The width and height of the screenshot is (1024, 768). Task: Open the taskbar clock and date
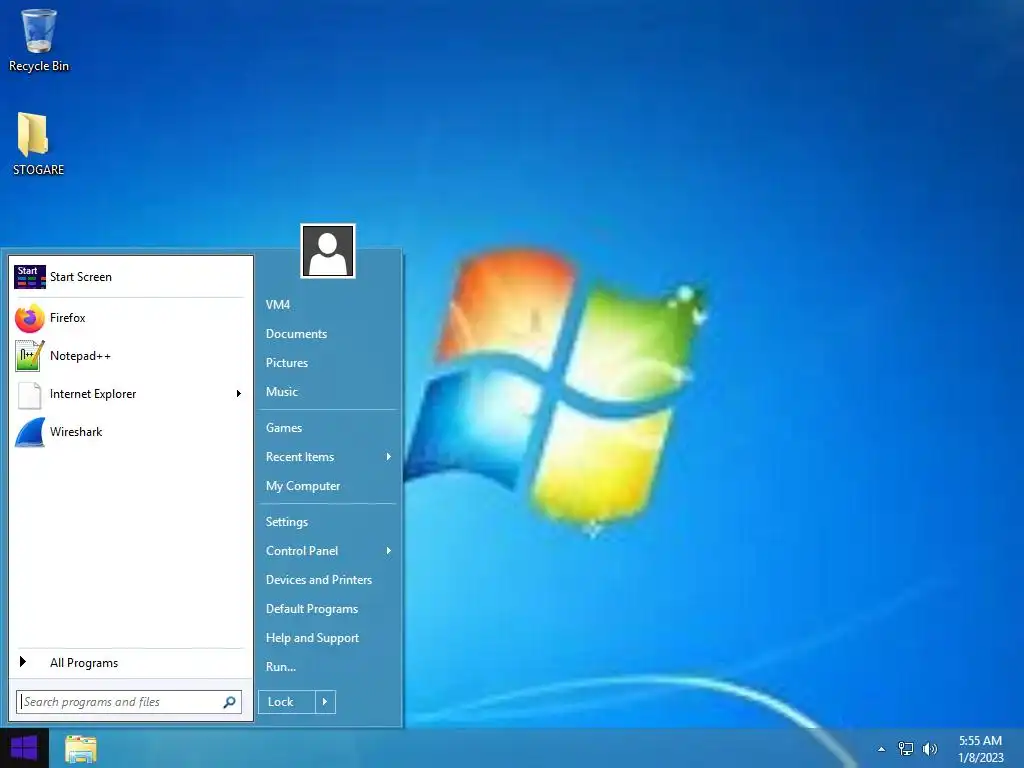(980, 749)
